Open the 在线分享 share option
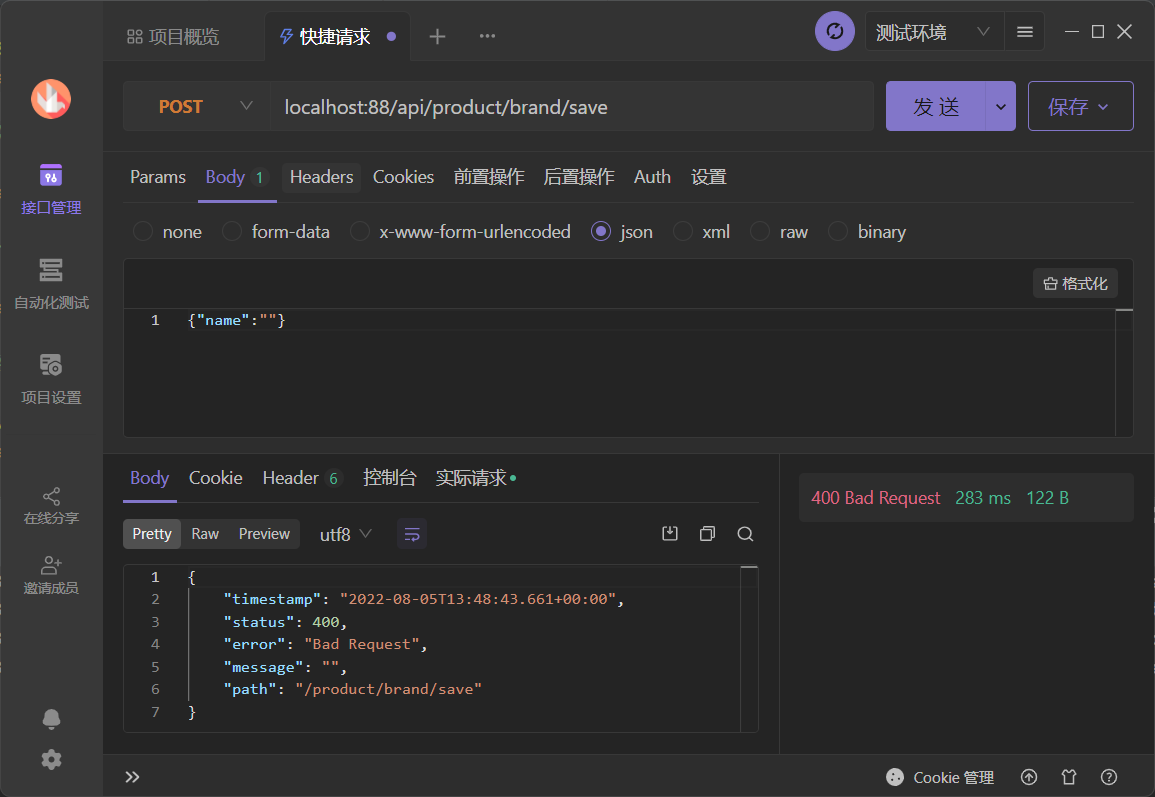Viewport: 1155px width, 797px height. (51, 506)
